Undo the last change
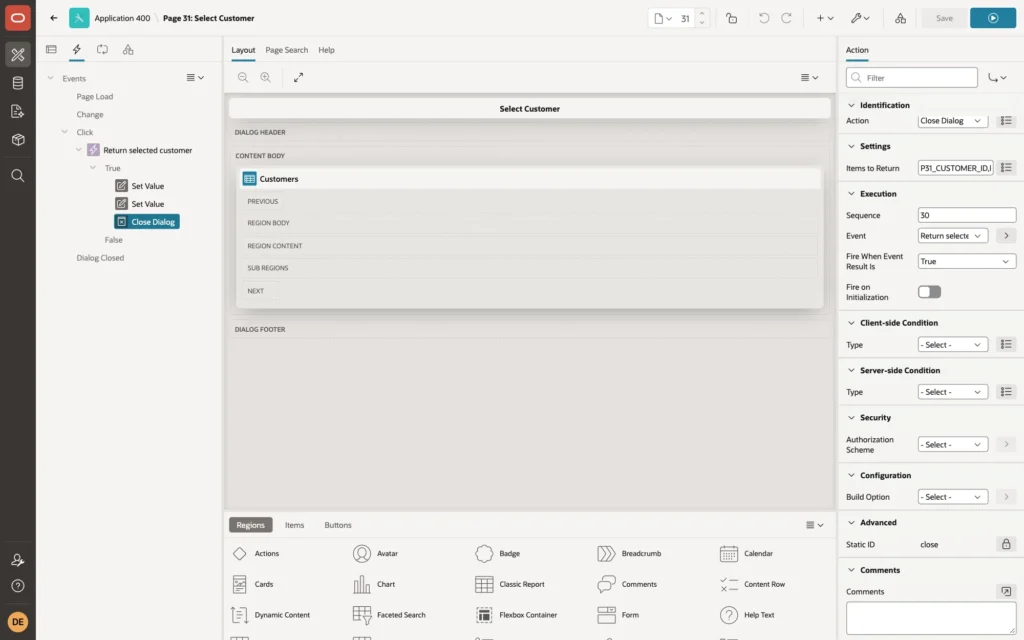This screenshot has height=640, width=1024. [763, 18]
